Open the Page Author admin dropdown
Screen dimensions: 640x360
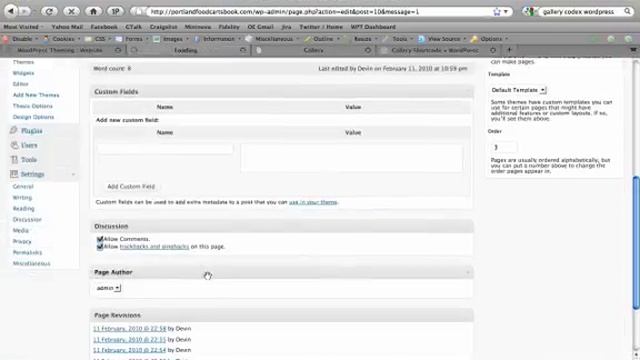108,288
